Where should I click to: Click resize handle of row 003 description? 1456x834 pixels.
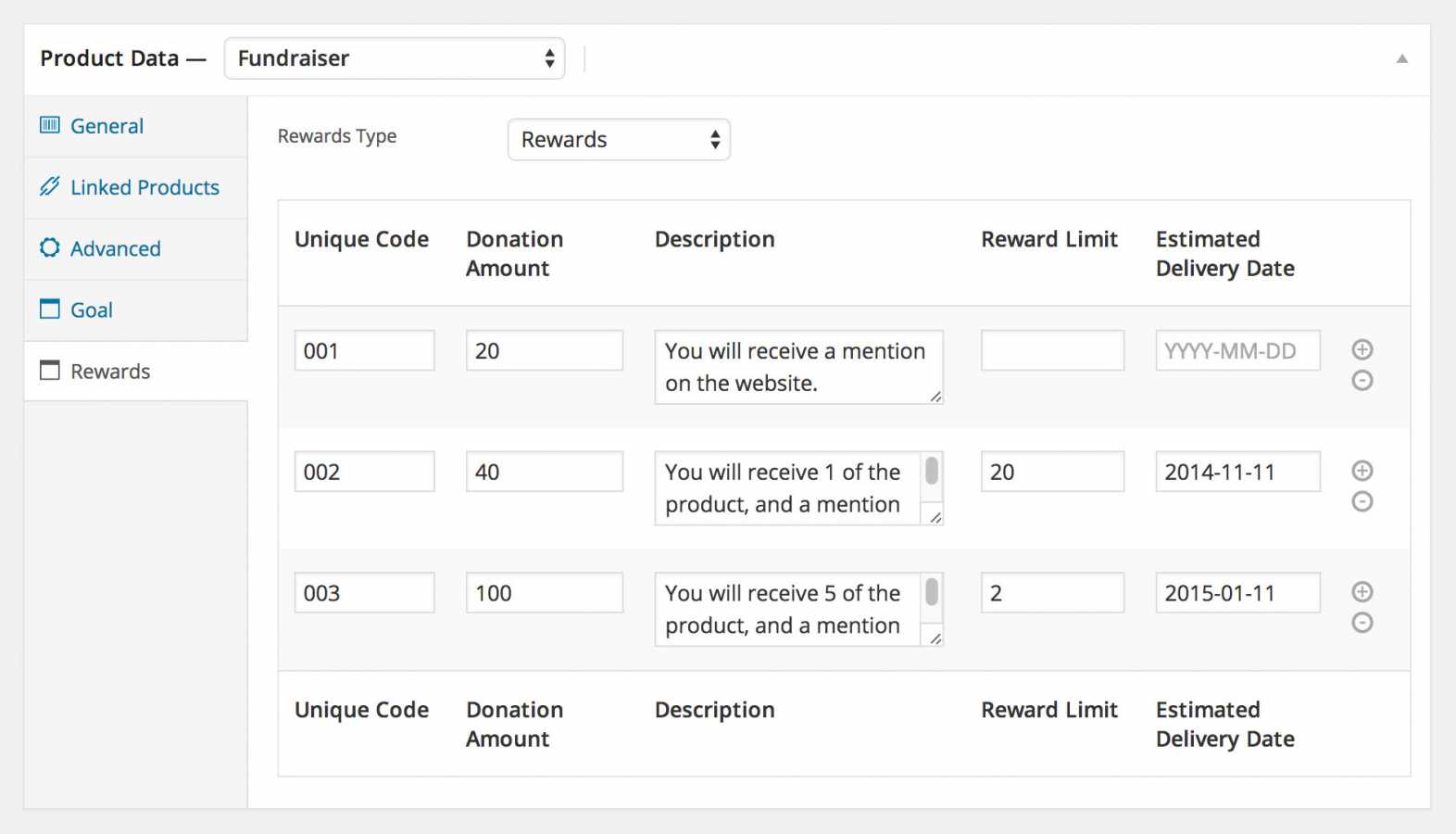pyautogui.click(x=935, y=638)
